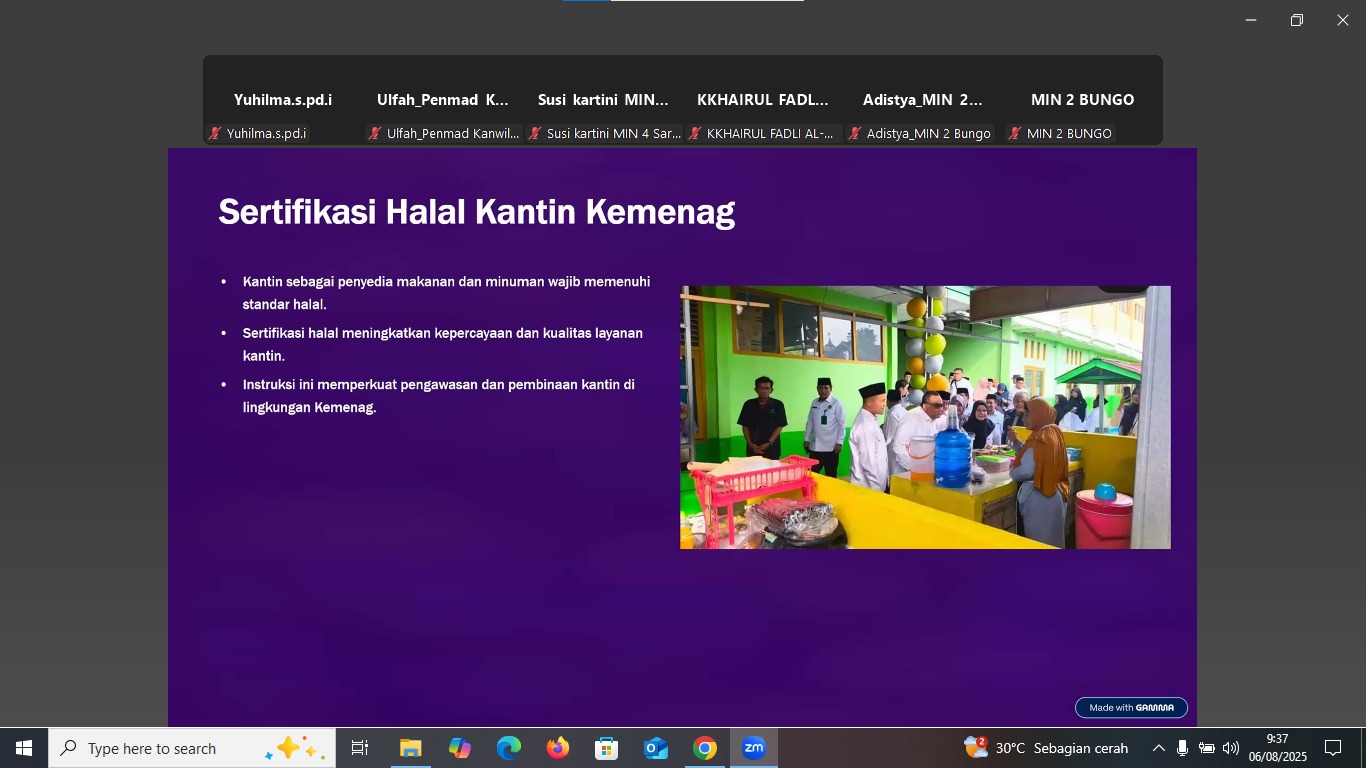Image resolution: width=1366 pixels, height=768 pixels.
Task: Launch Google Chrome from taskbar
Action: [705, 748]
